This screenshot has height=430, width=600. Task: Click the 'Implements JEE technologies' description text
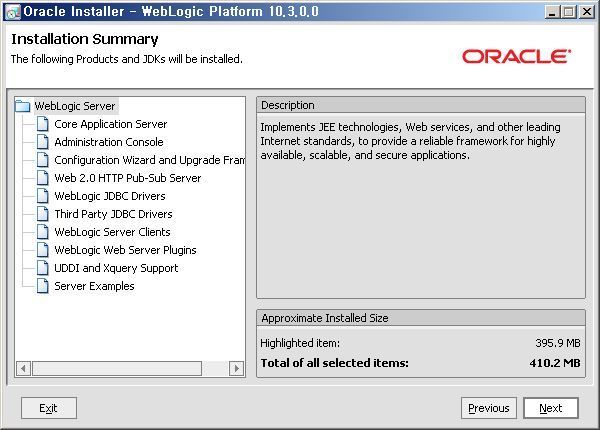coord(410,141)
